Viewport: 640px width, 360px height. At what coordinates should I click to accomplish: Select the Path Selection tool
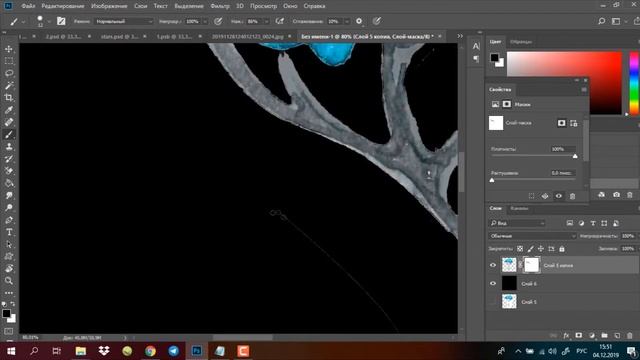9,244
